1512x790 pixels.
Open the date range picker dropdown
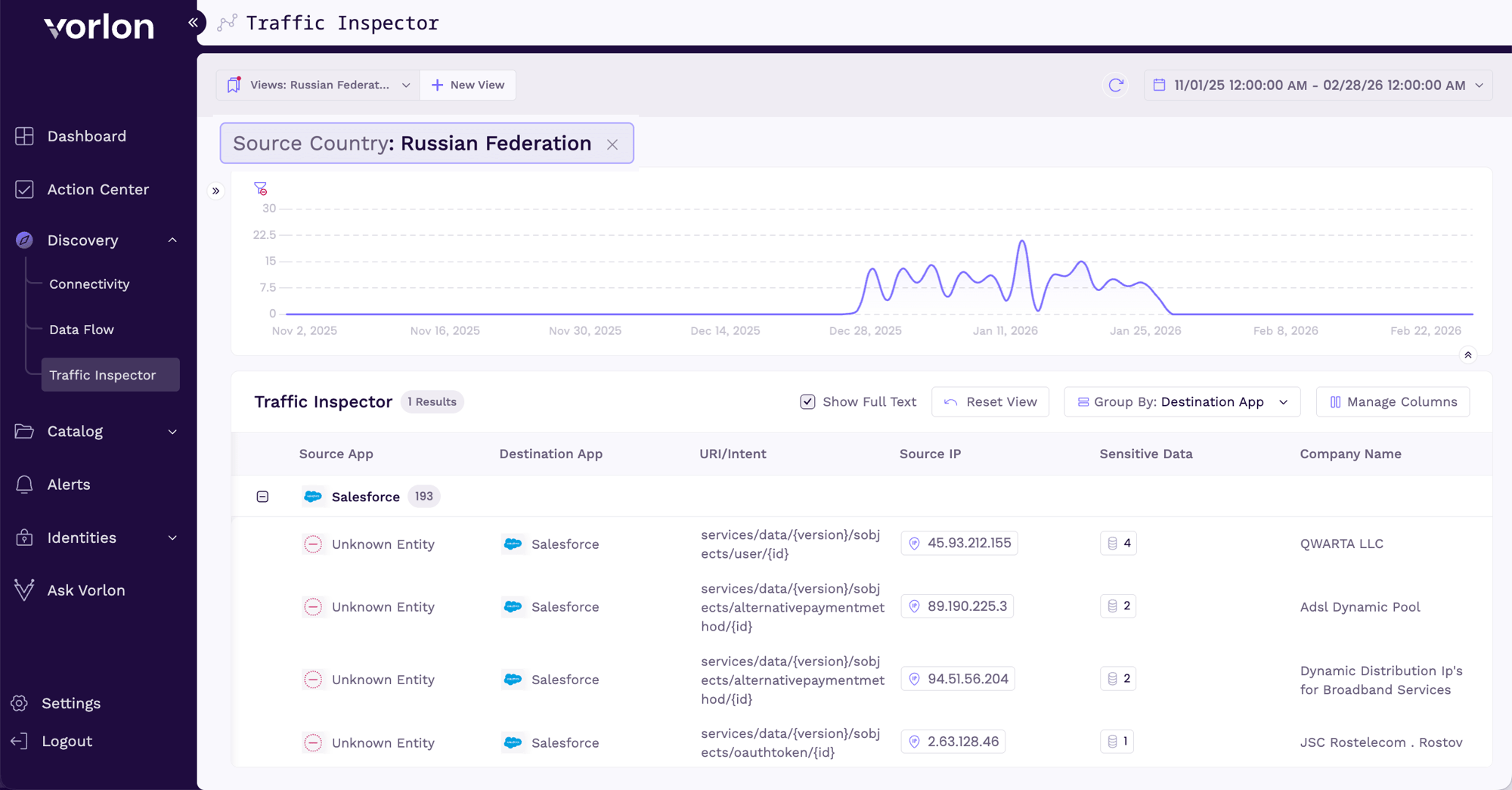point(1318,85)
